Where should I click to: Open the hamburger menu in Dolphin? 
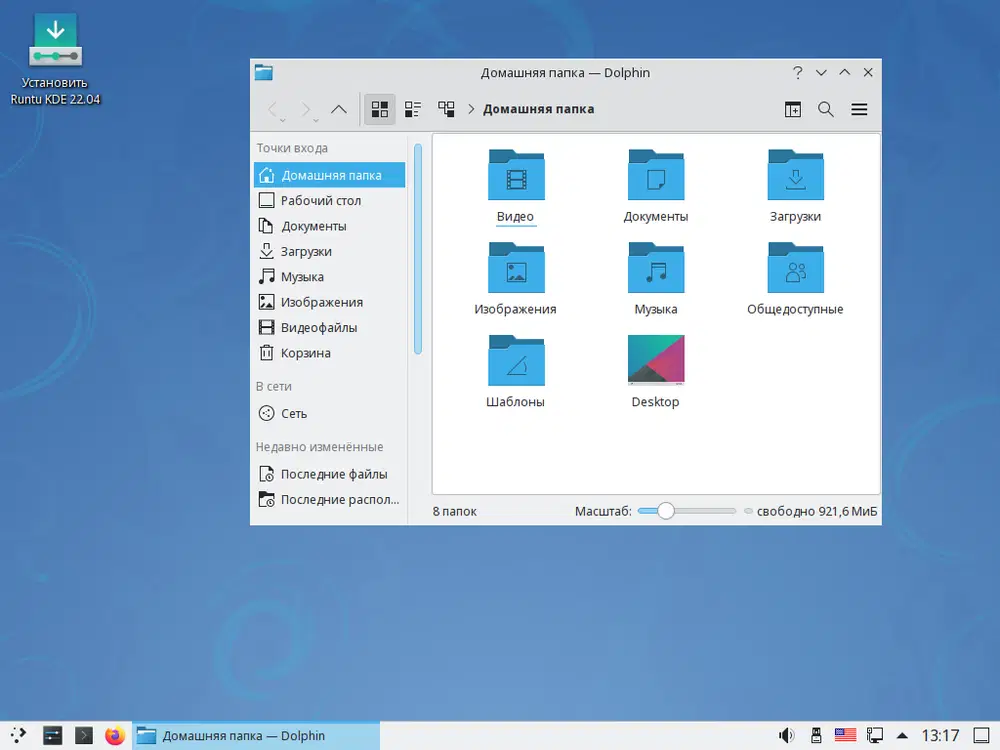coord(859,109)
